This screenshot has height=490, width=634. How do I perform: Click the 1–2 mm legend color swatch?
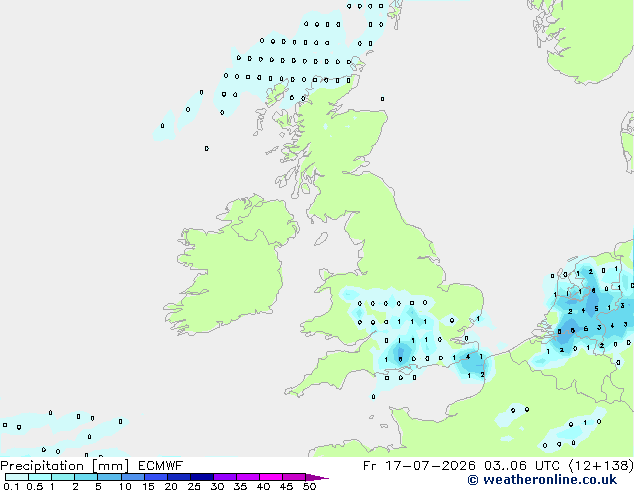click(63, 477)
